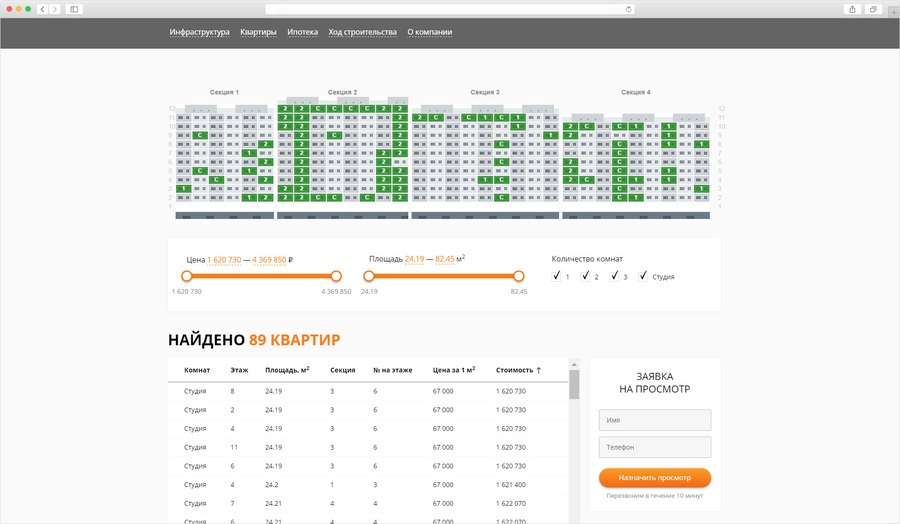Sort by the Секция column header

click(x=343, y=370)
